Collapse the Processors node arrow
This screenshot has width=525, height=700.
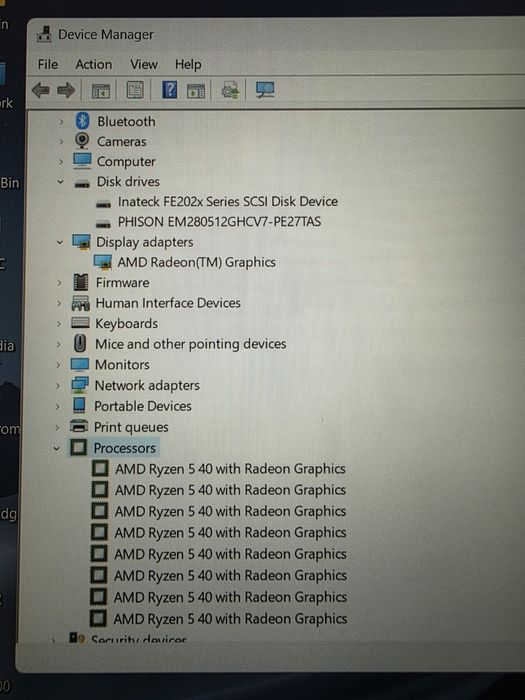click(56, 448)
